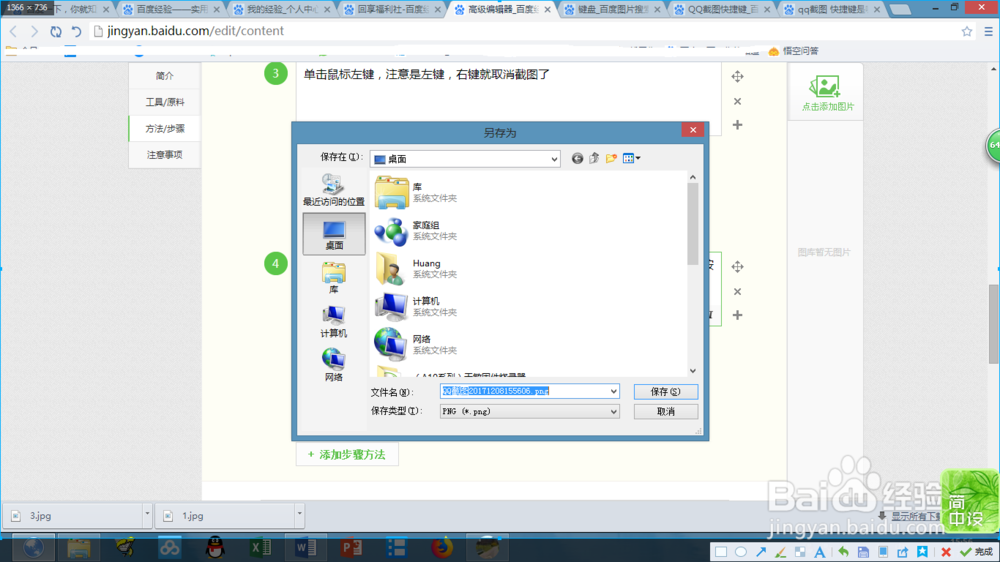Image resolution: width=1000 pixels, height=562 pixels.
Task: Add a step below step 3 with plus icon
Action: coord(737,125)
